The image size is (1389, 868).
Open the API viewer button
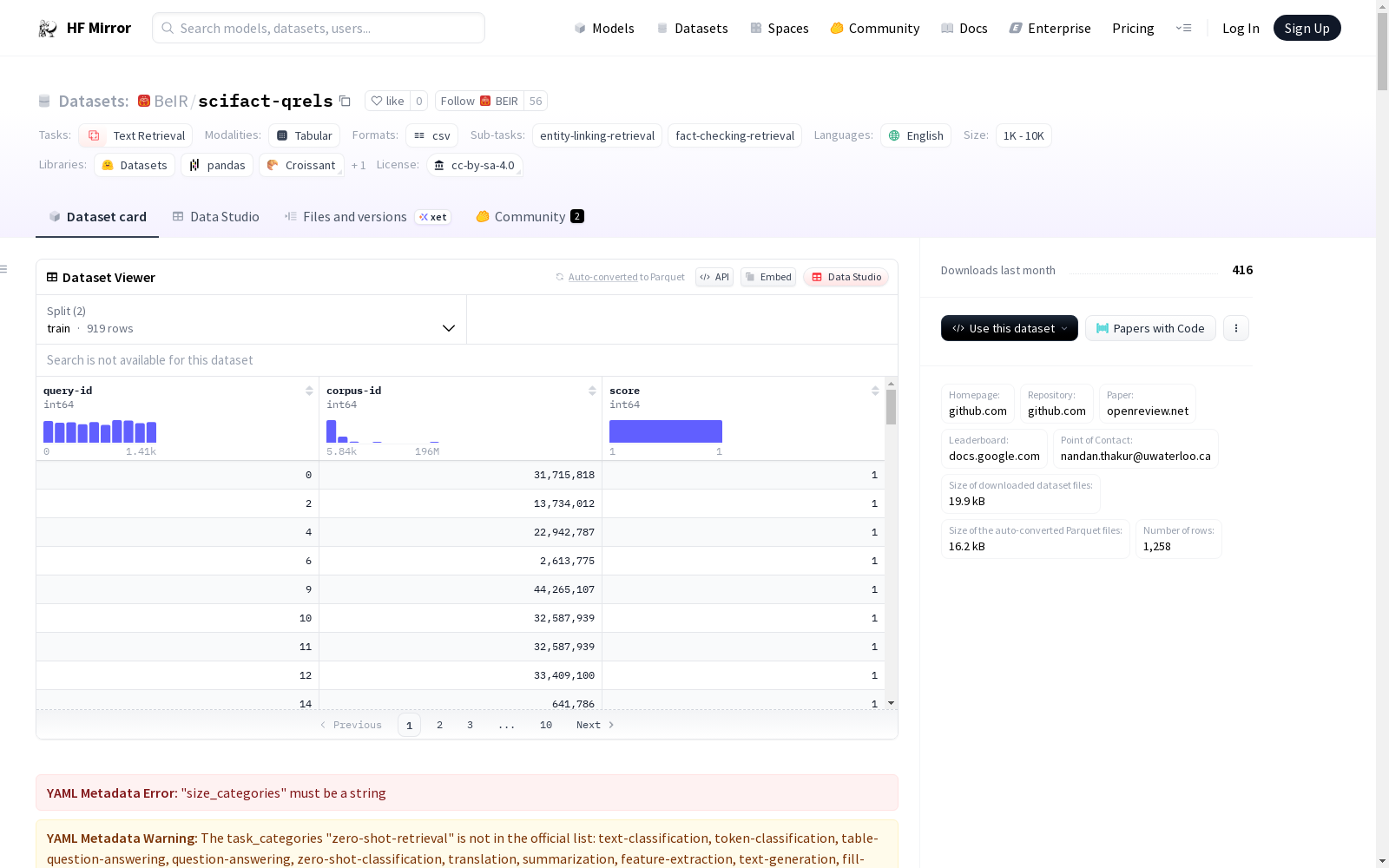click(x=714, y=277)
